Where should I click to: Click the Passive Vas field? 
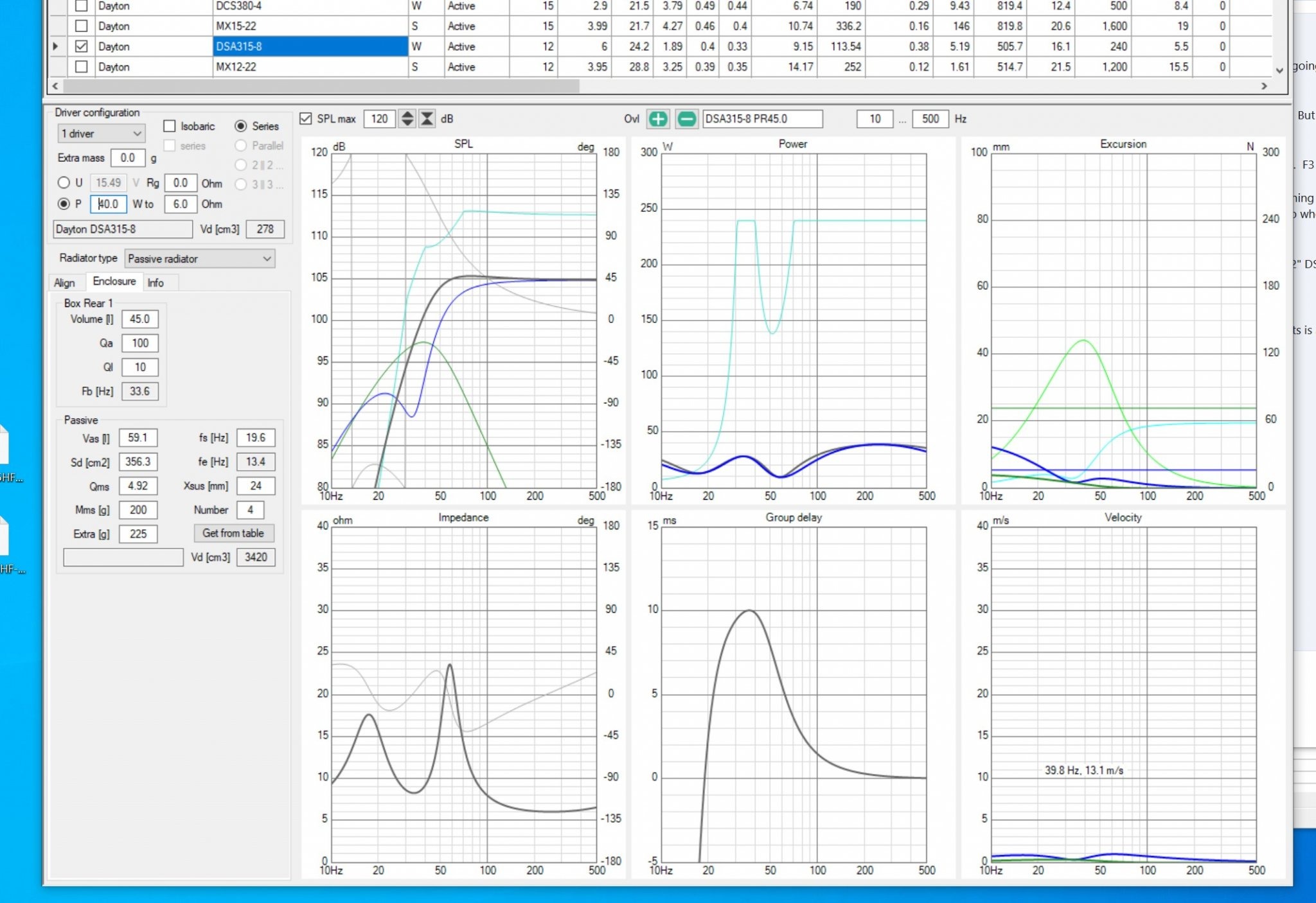138,438
